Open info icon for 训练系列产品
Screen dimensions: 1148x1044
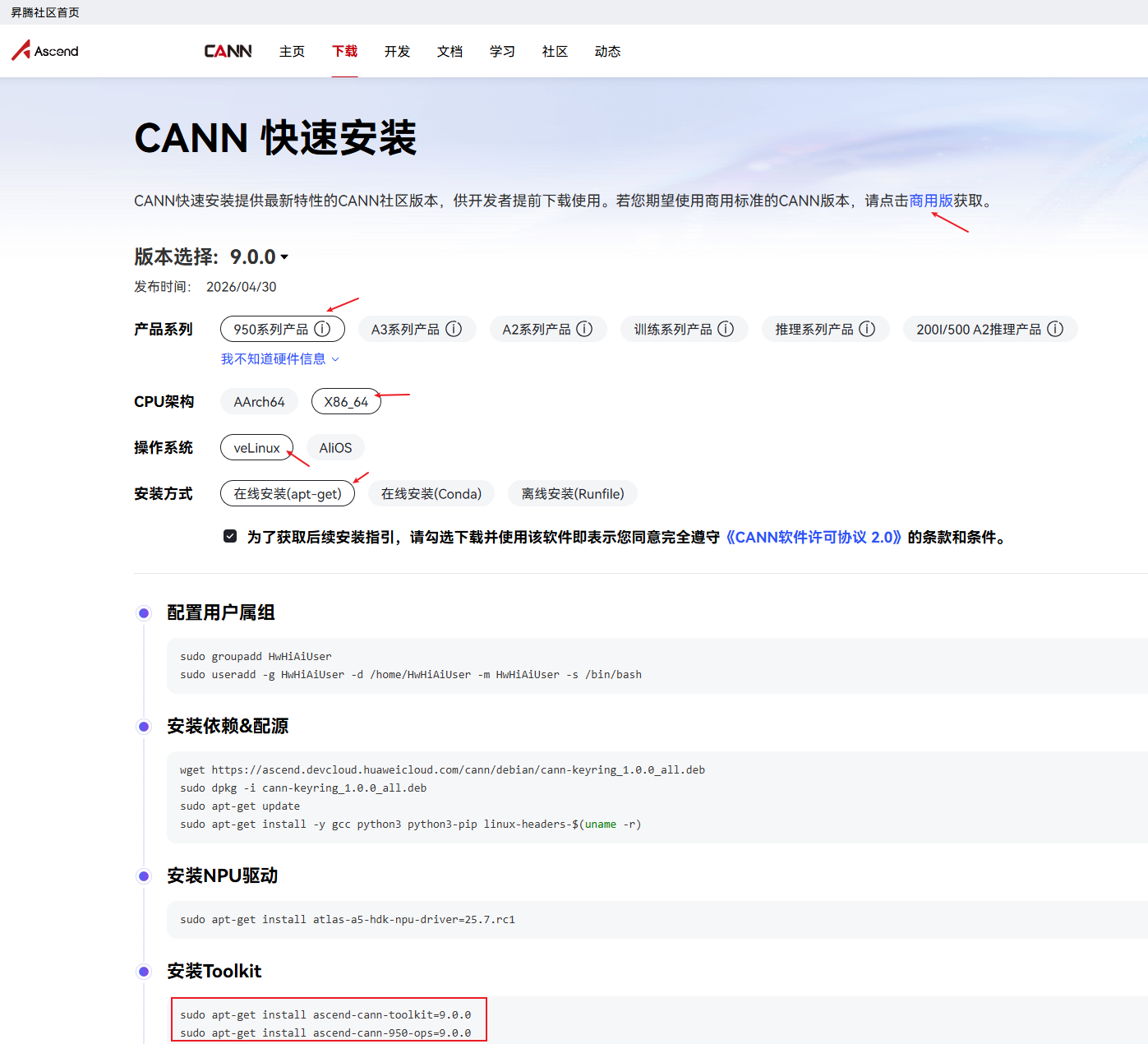point(726,329)
